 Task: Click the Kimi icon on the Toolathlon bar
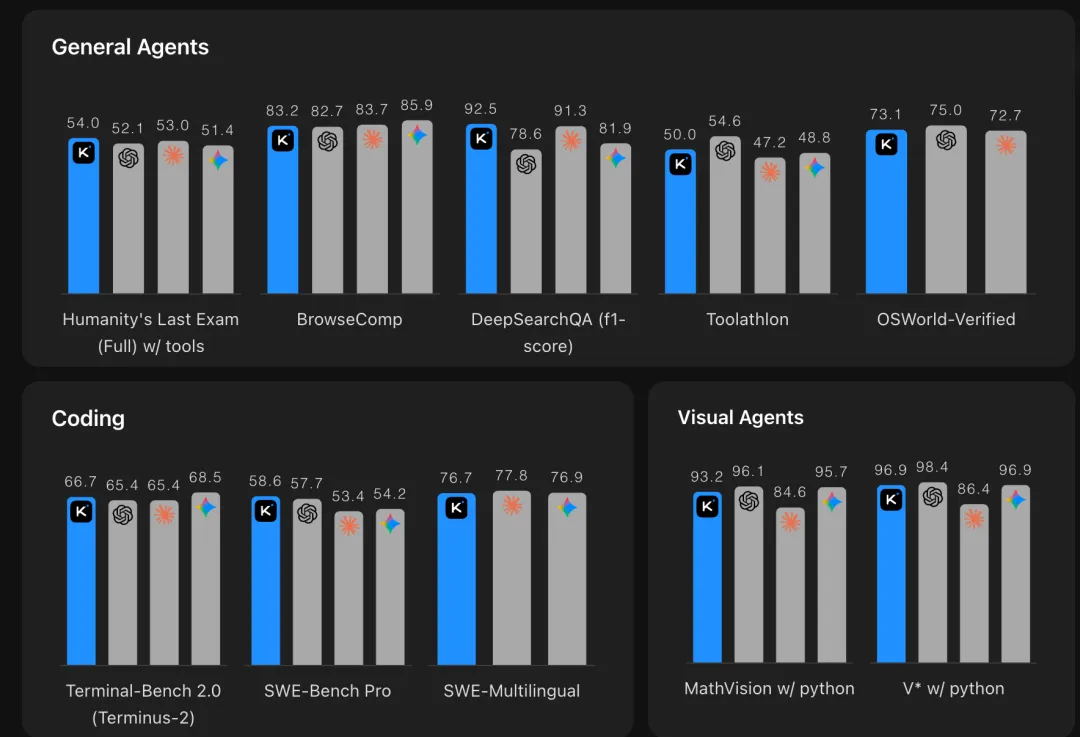pos(680,164)
